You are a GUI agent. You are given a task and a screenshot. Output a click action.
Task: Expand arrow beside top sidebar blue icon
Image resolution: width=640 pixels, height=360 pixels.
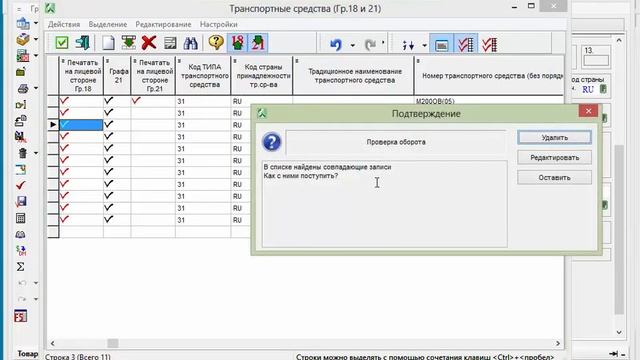(x=36, y=23)
